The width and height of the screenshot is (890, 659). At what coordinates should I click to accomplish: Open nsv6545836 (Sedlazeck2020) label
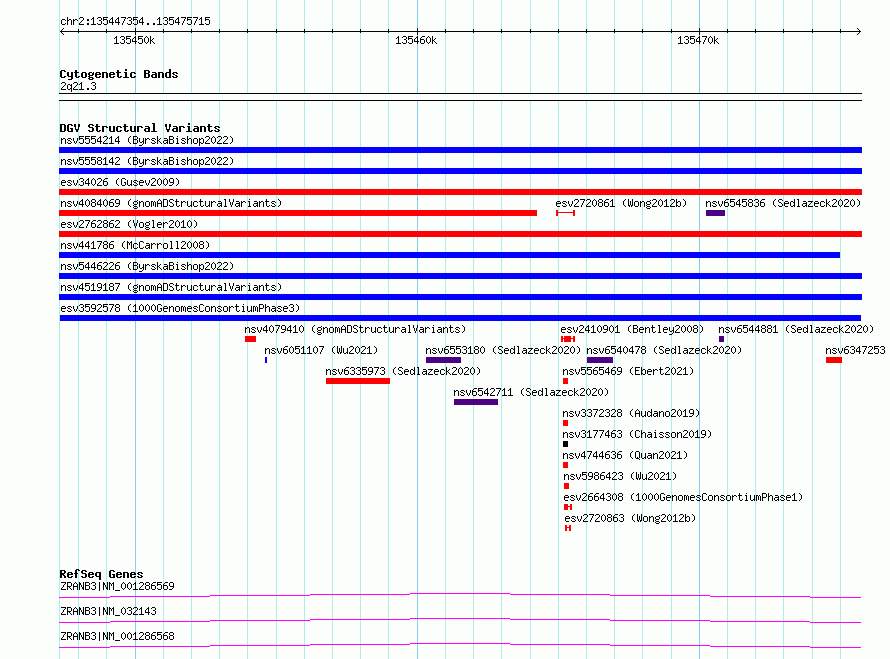[783, 203]
